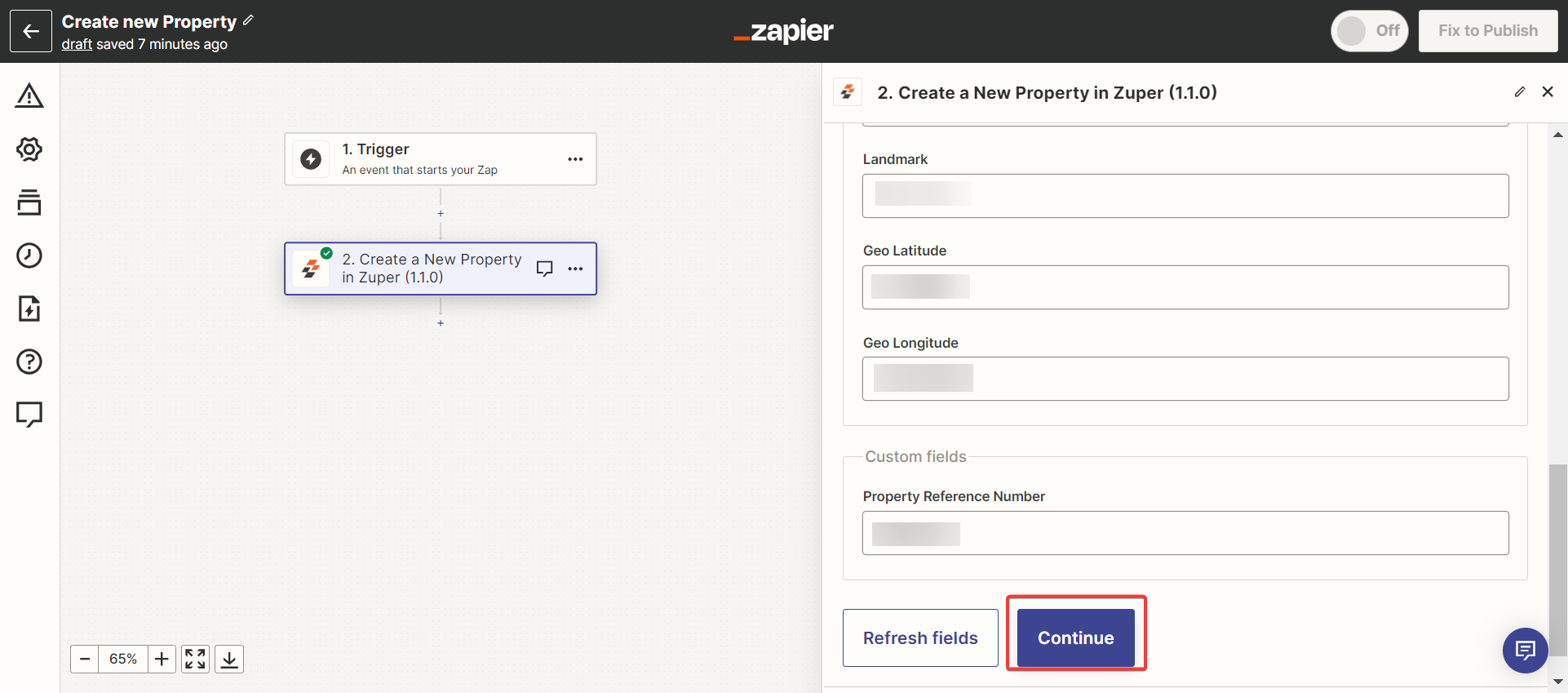Image resolution: width=1568 pixels, height=693 pixels.
Task: Open Zap history clock icon
Action: [29, 255]
